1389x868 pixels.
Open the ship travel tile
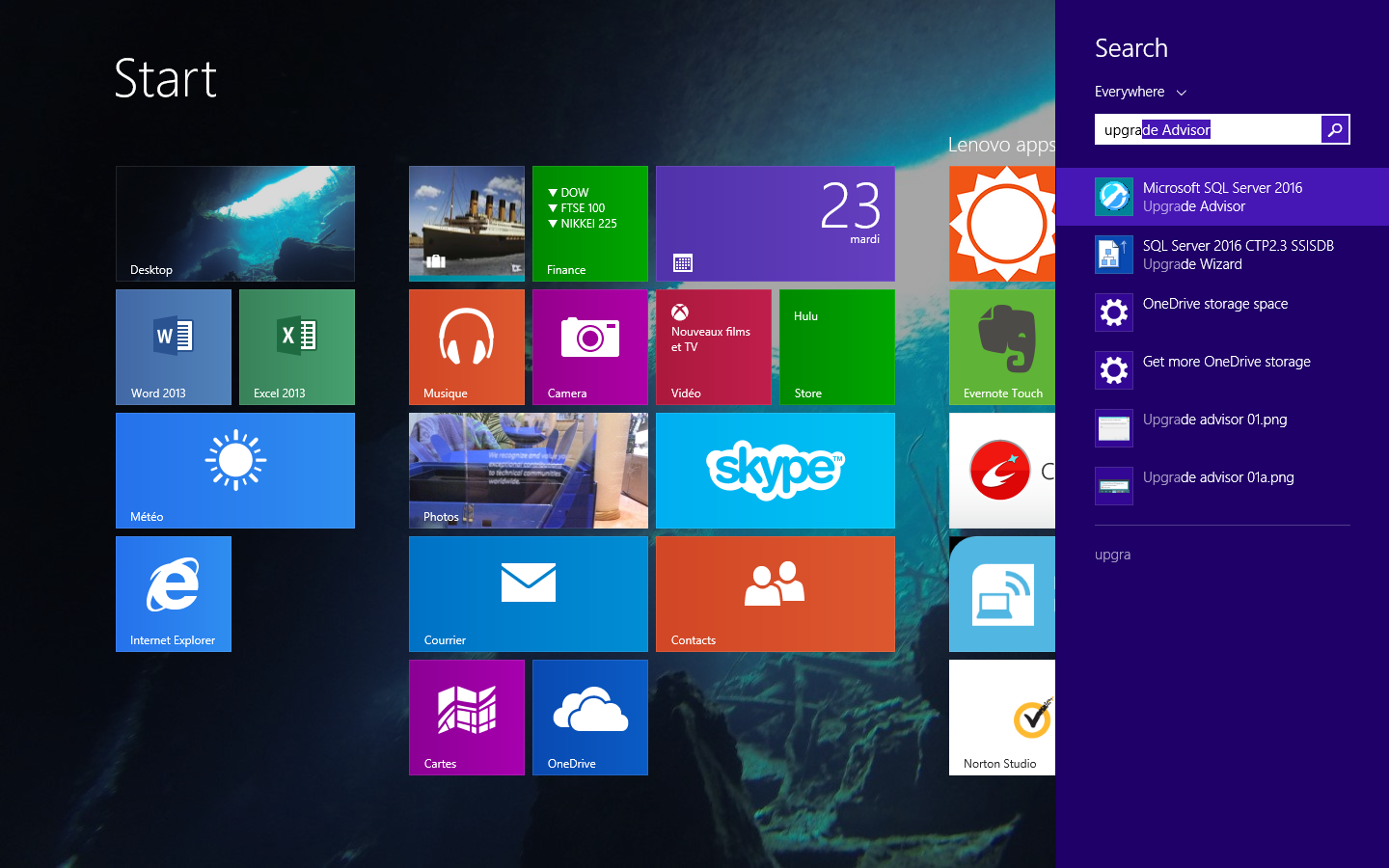pos(467,224)
